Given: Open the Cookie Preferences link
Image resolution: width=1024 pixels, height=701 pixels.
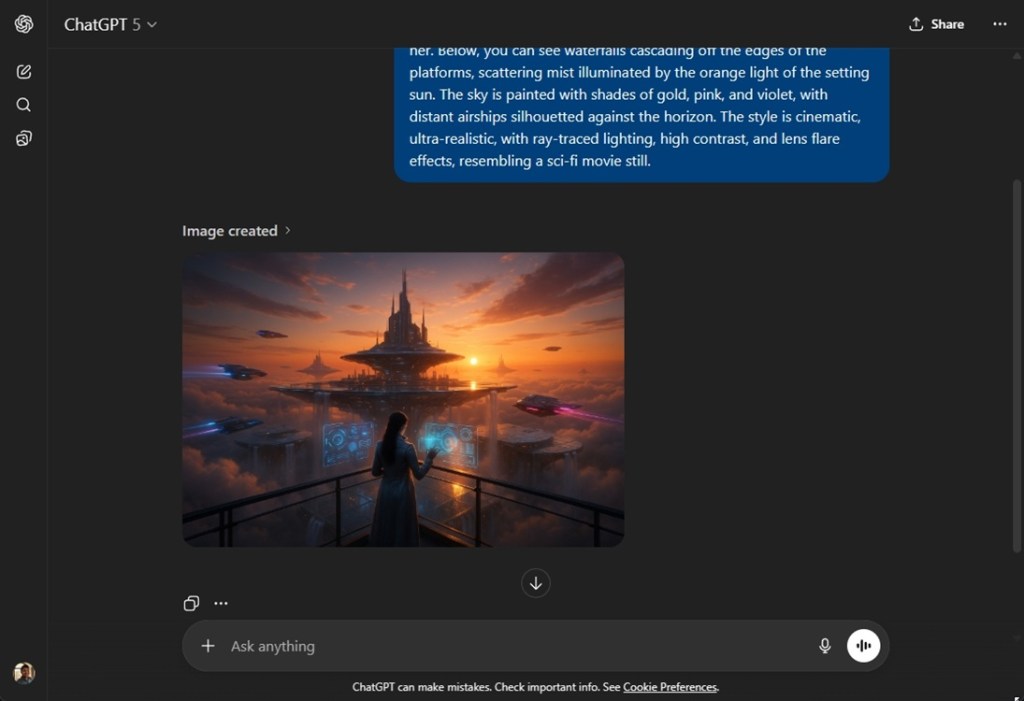Looking at the screenshot, I should [670, 687].
